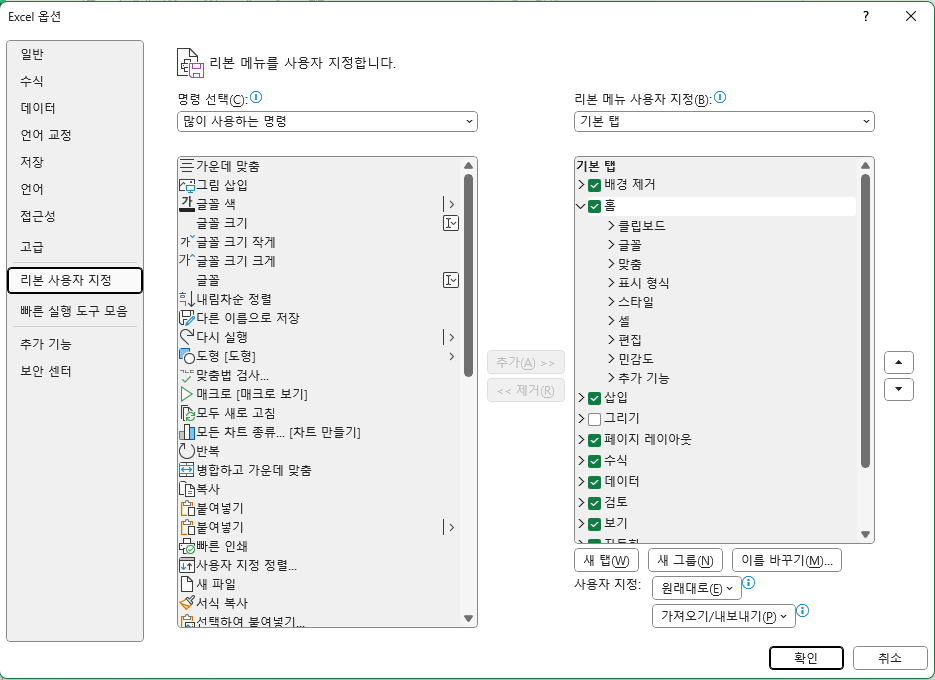Click the 원래대로 reset button
The height and width of the screenshot is (680, 935).
(697, 588)
